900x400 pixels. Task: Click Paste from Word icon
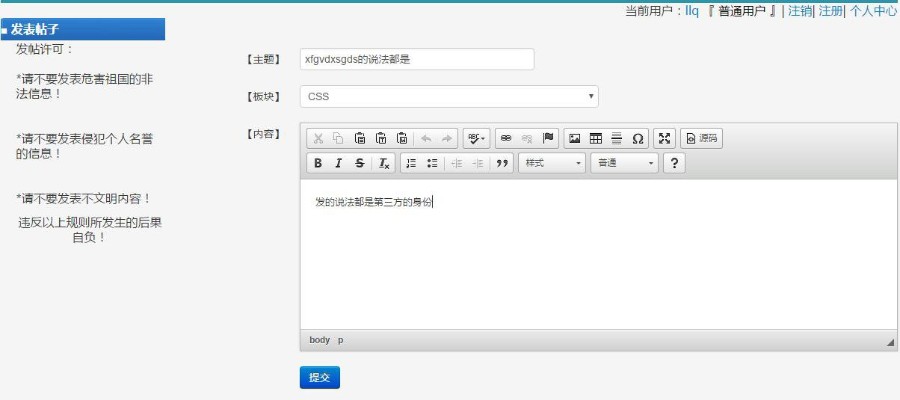click(402, 138)
